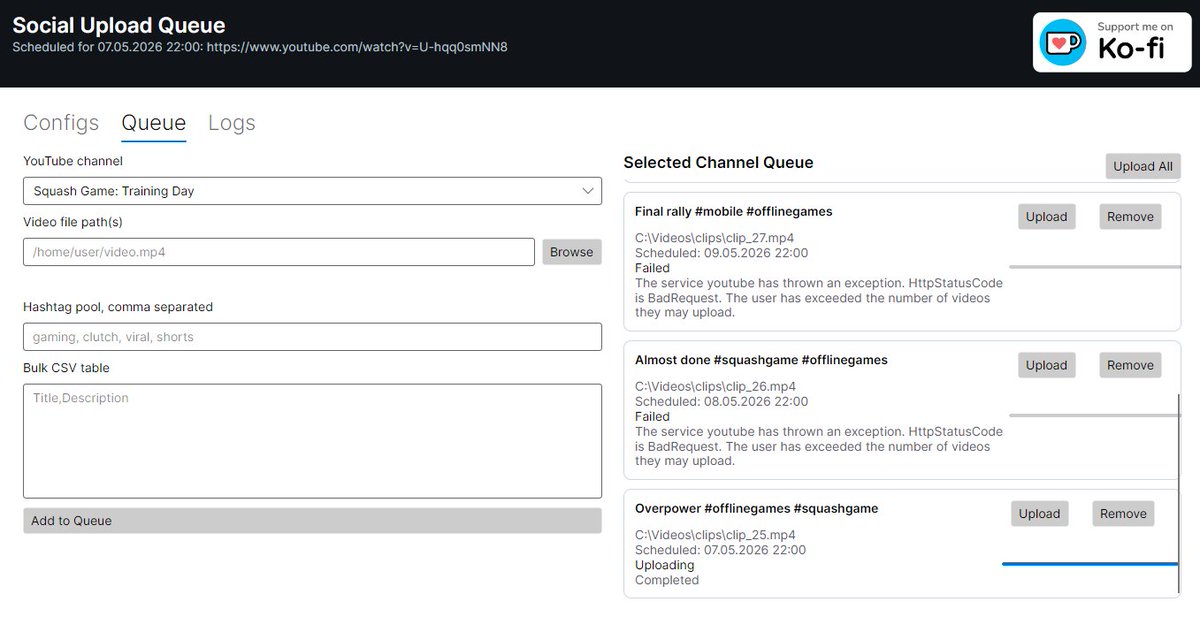Click the "Completed" status text
Image resolution: width=1200 pixels, height=617 pixels.
667,580
